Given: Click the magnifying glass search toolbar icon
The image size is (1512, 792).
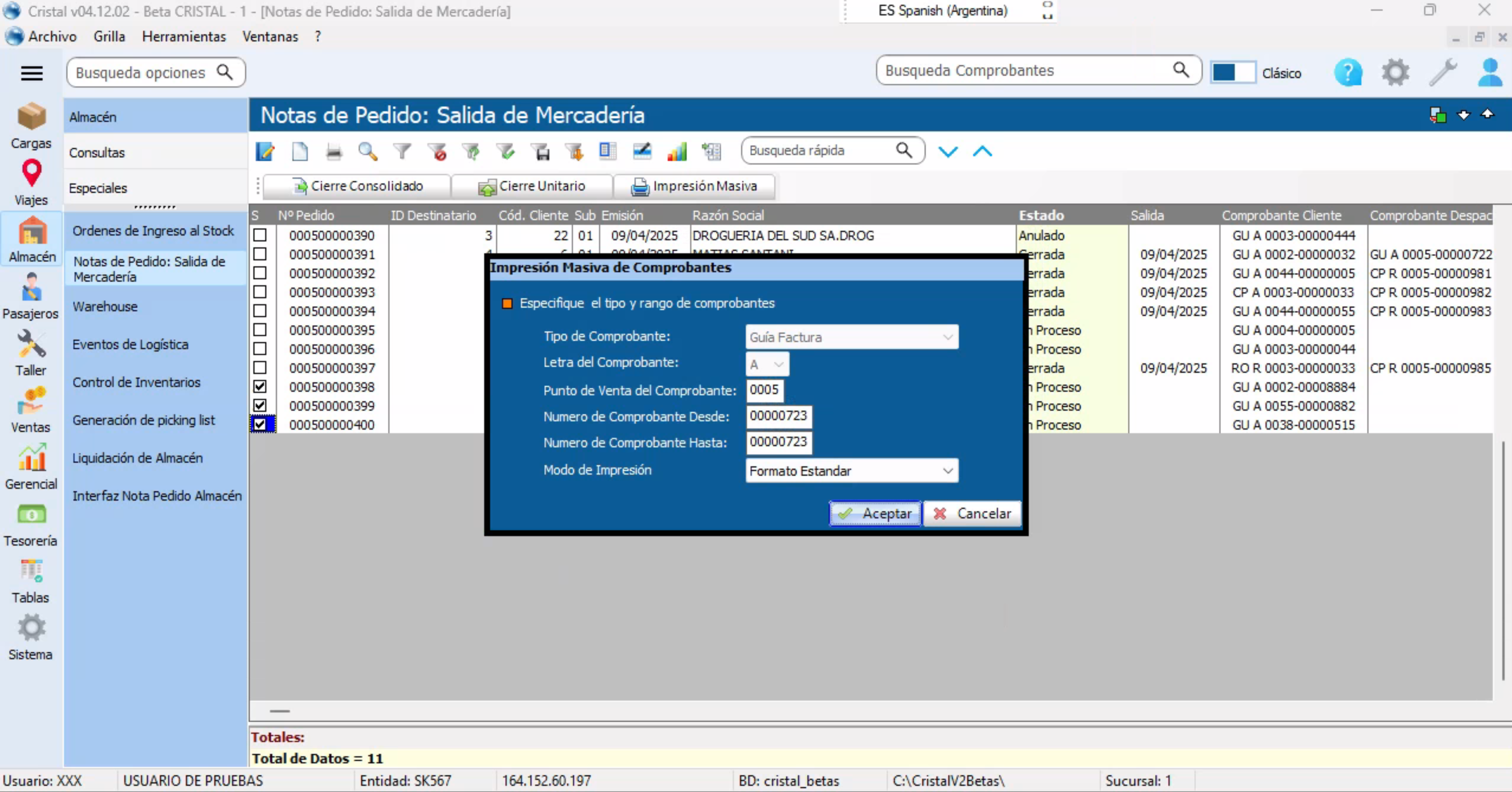Looking at the screenshot, I should (367, 152).
